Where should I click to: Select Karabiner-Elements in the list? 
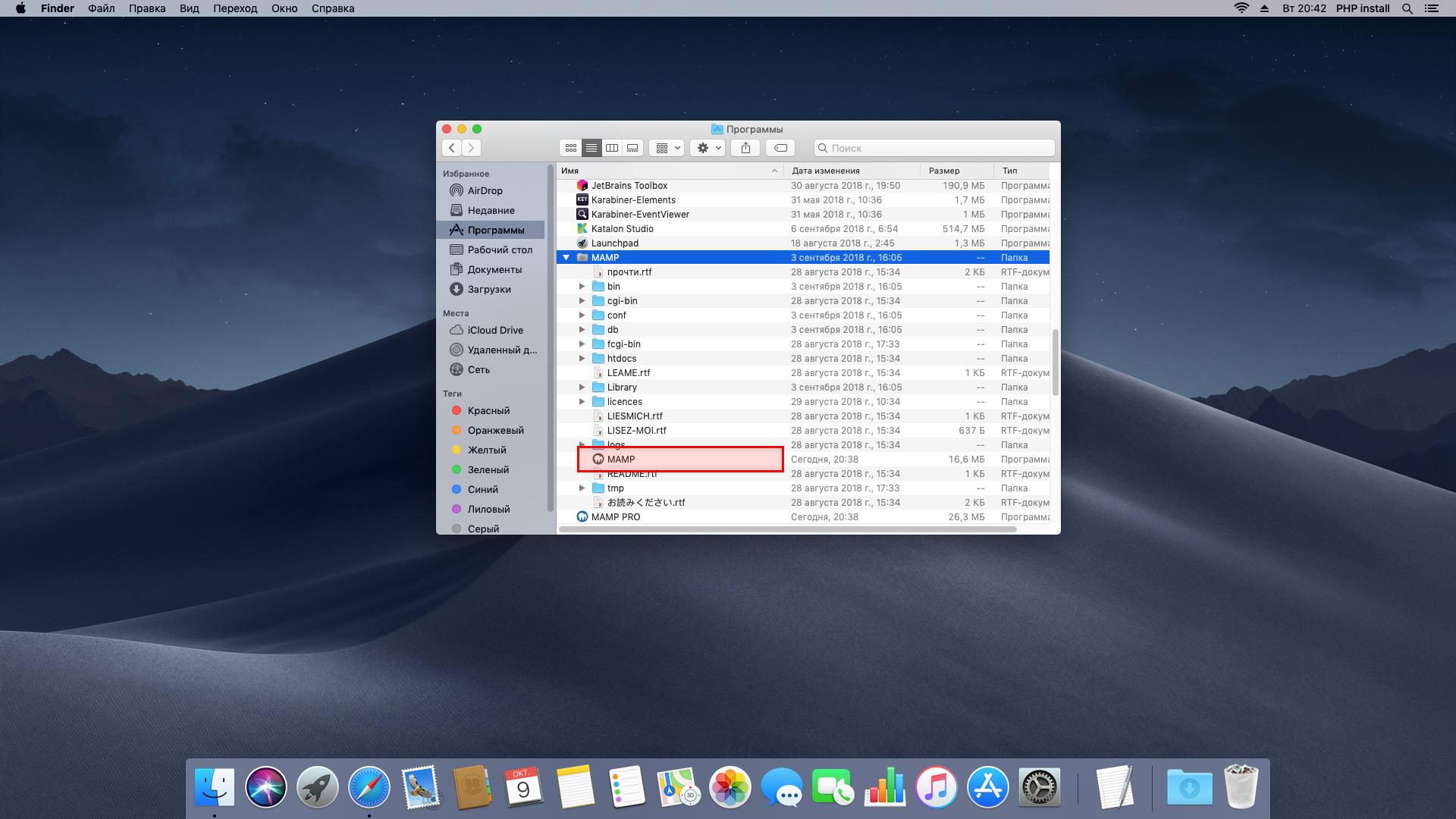tap(803, 200)
